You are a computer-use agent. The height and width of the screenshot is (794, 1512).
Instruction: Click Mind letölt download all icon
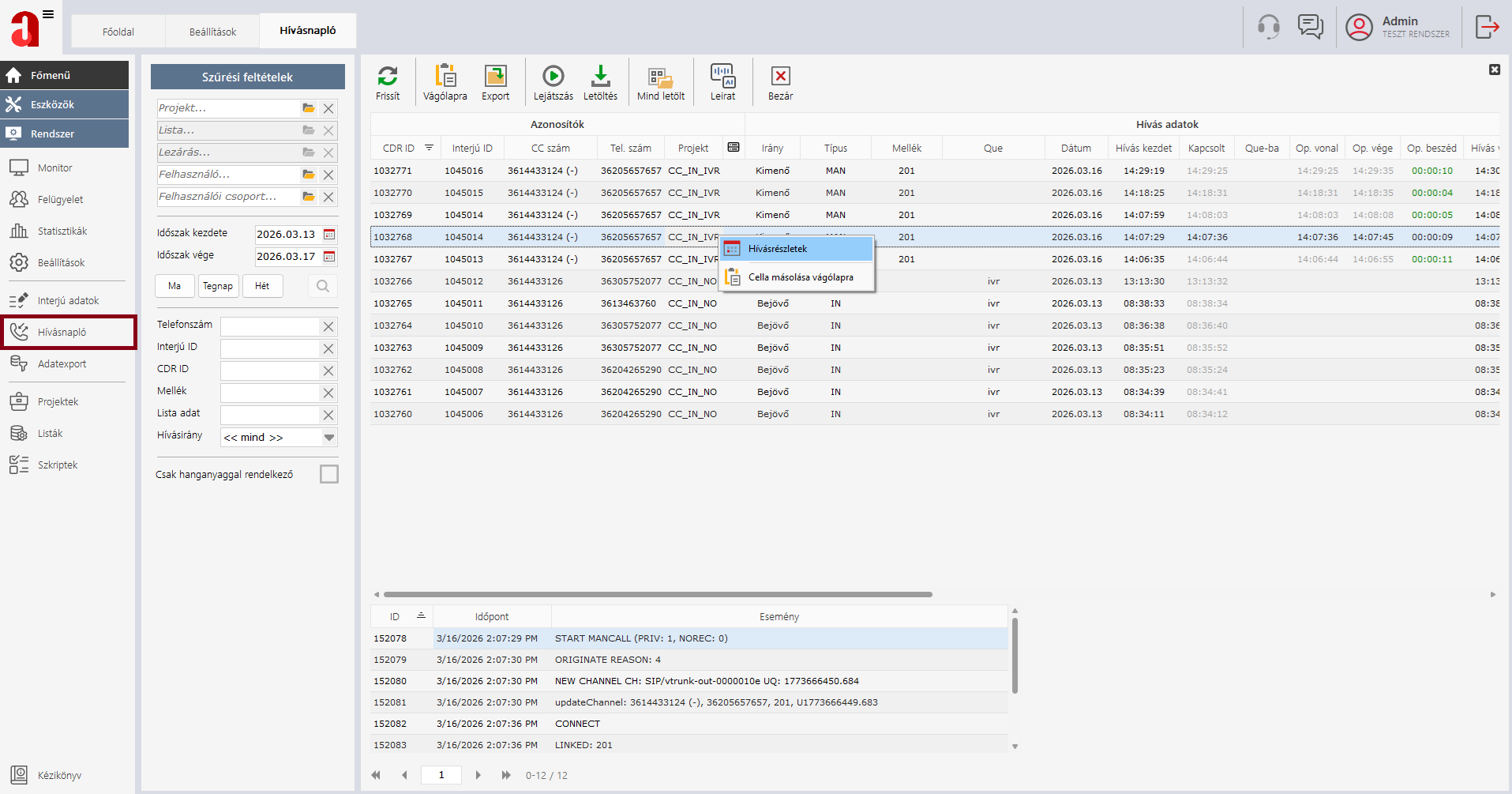[x=660, y=77]
